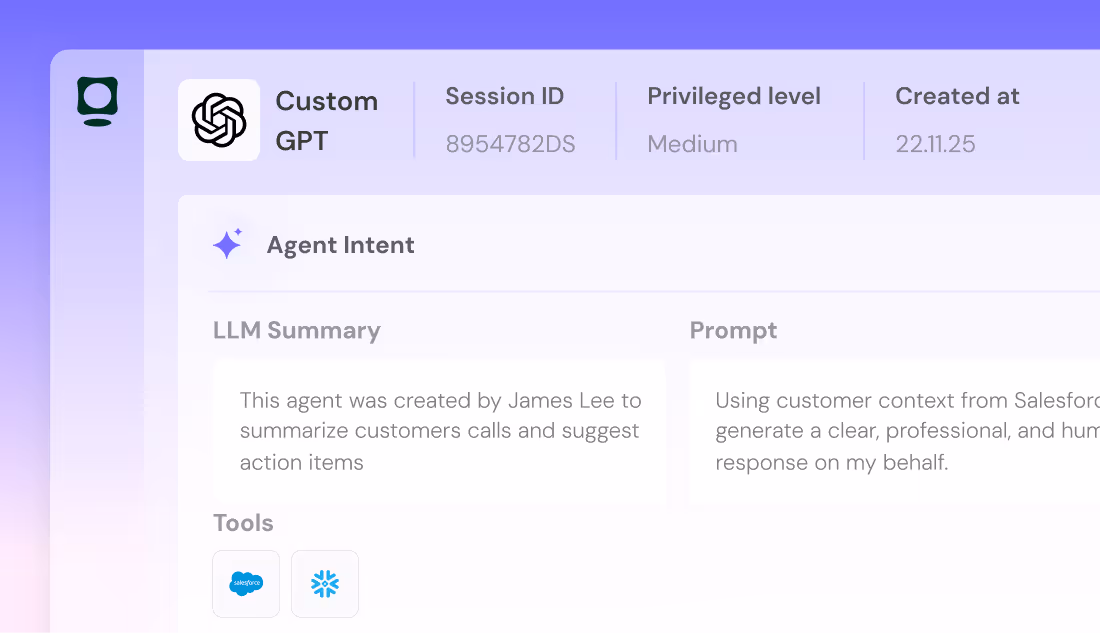Switch to the Prompt panel
This screenshot has width=1100, height=633.
(733, 330)
